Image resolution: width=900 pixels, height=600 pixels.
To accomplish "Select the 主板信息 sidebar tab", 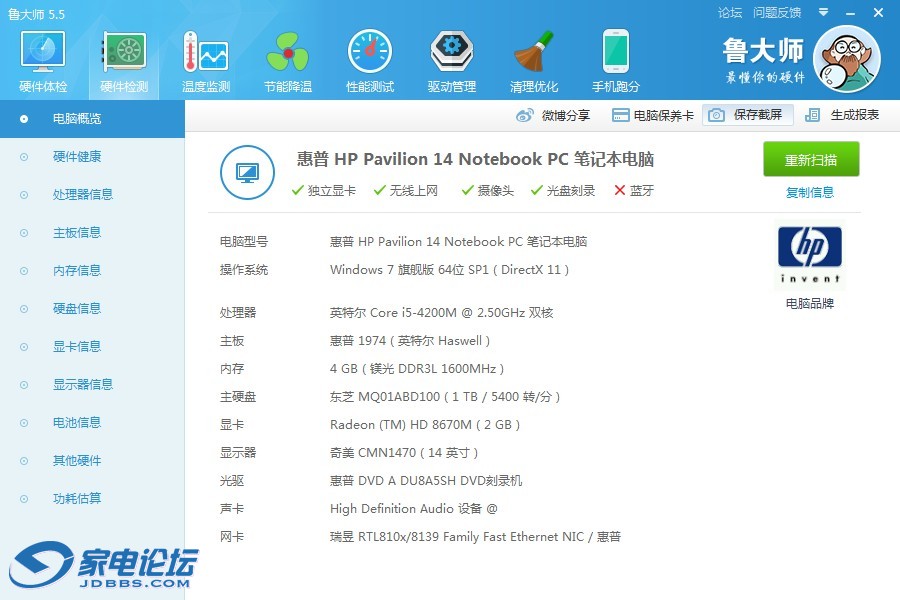I will click(x=92, y=233).
